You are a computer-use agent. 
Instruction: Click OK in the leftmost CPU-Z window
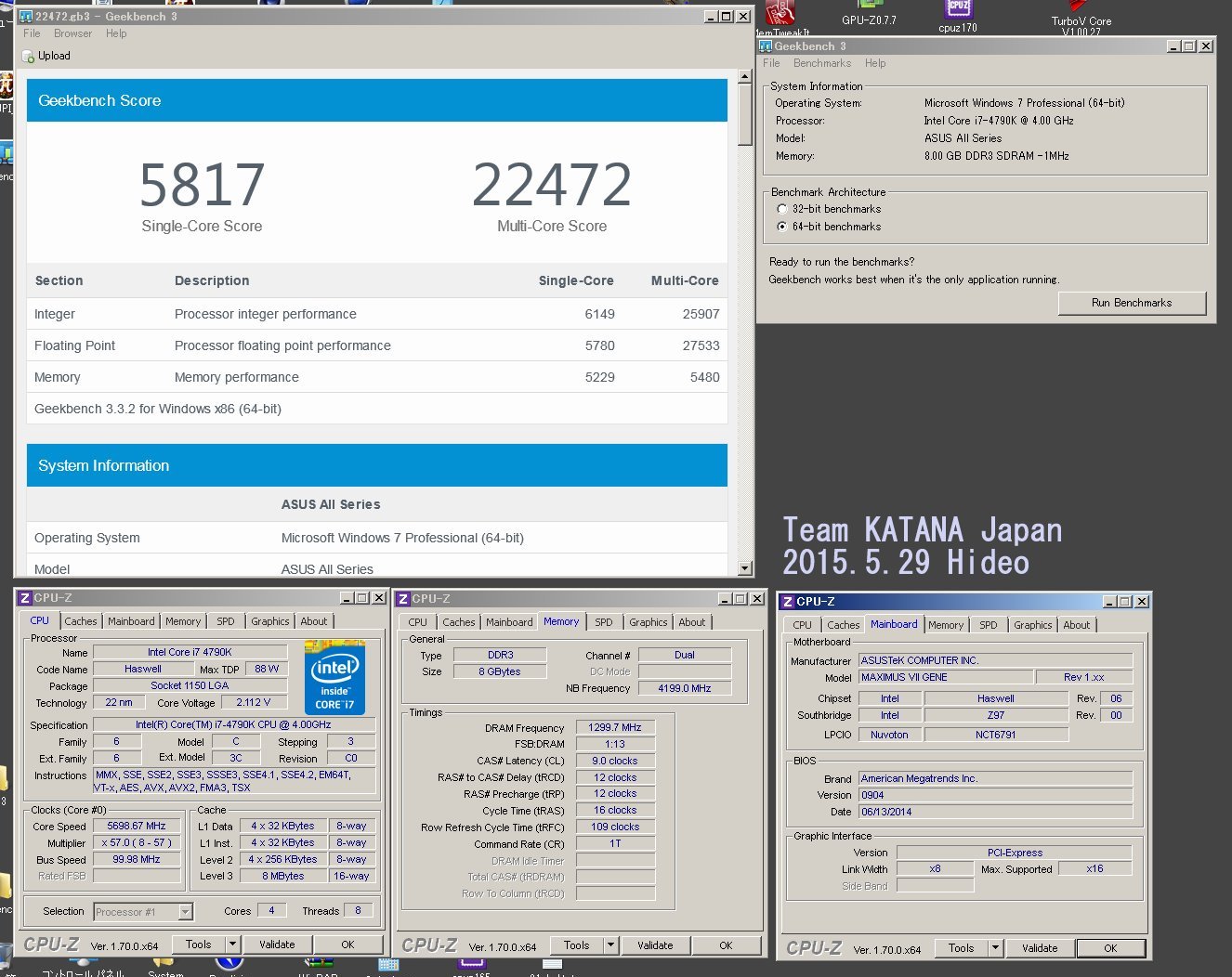(347, 944)
